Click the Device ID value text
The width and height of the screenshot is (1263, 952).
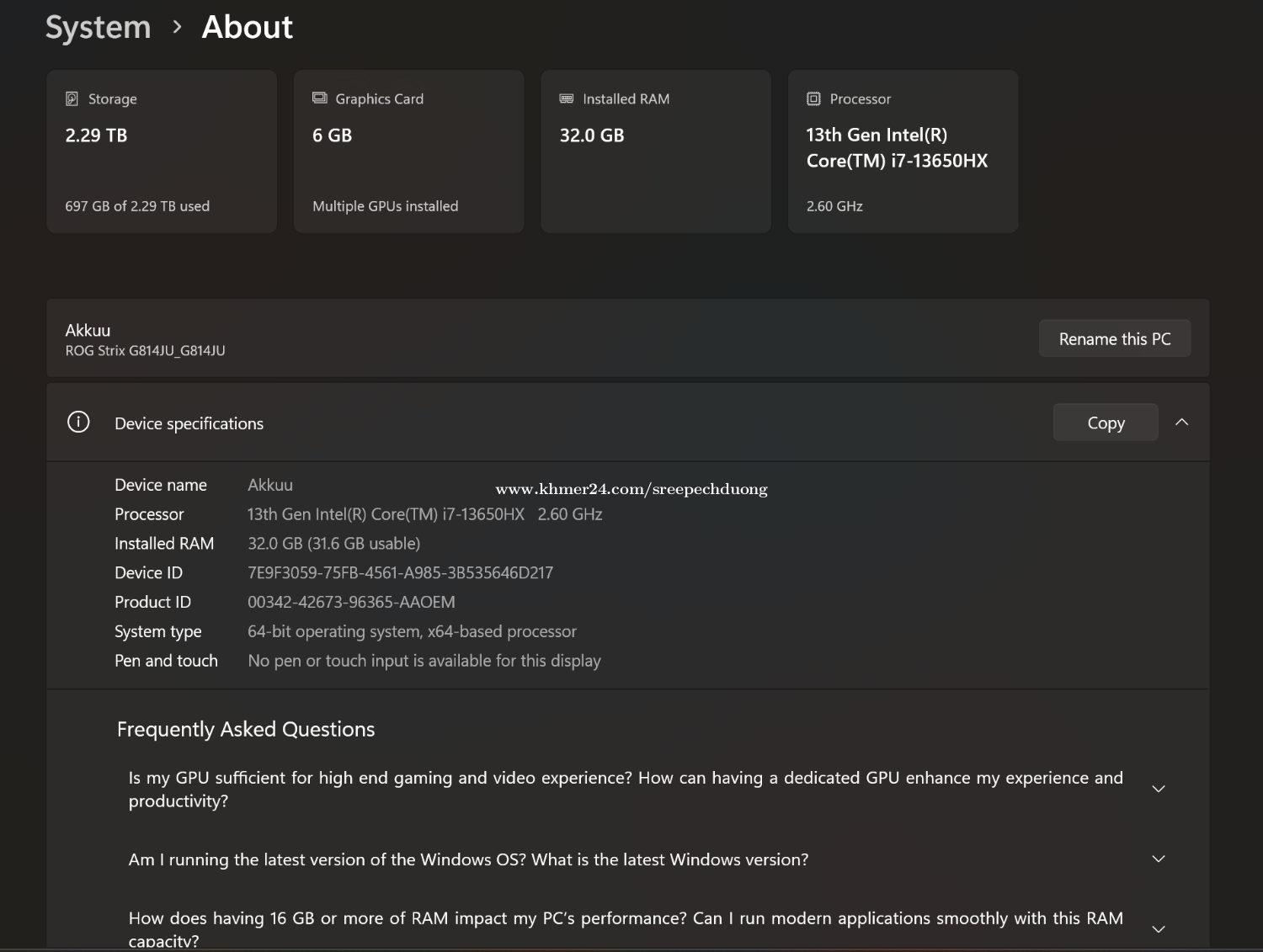pyautogui.click(x=400, y=573)
